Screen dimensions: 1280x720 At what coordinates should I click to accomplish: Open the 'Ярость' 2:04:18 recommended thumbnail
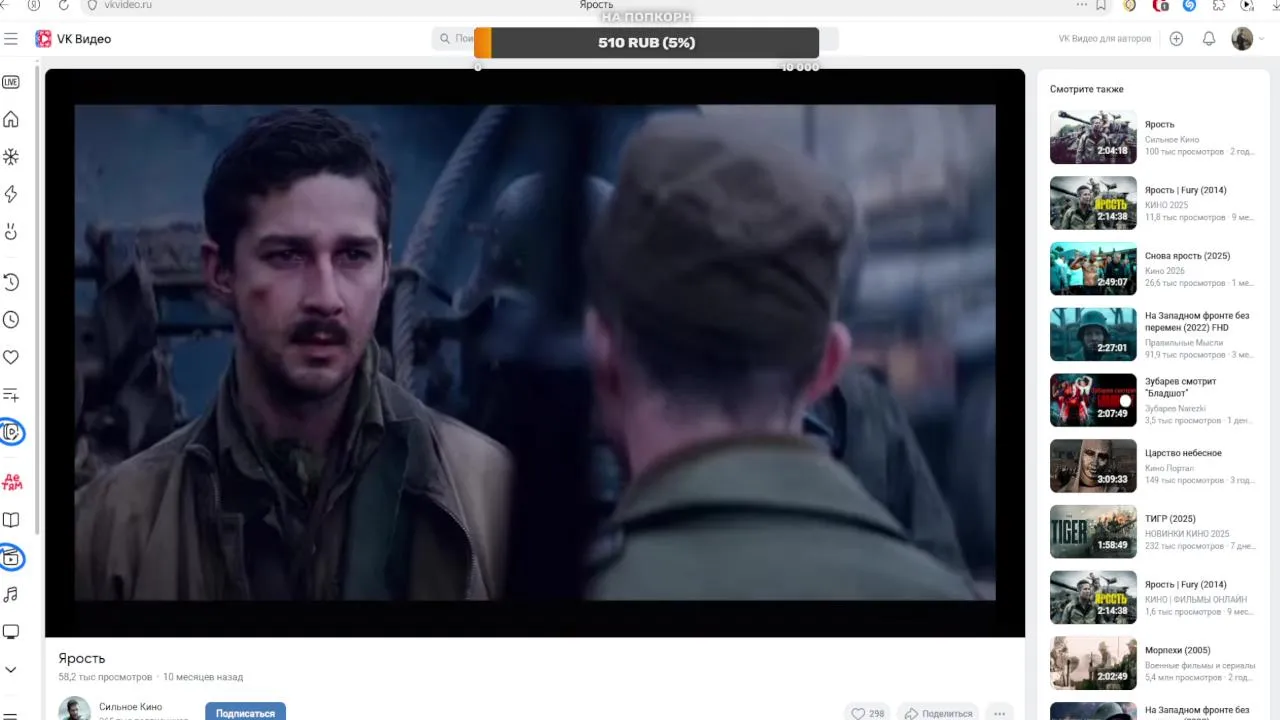point(1093,137)
